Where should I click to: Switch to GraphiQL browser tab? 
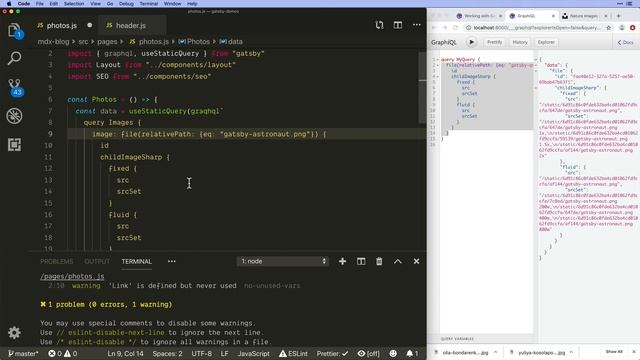[x=531, y=16]
